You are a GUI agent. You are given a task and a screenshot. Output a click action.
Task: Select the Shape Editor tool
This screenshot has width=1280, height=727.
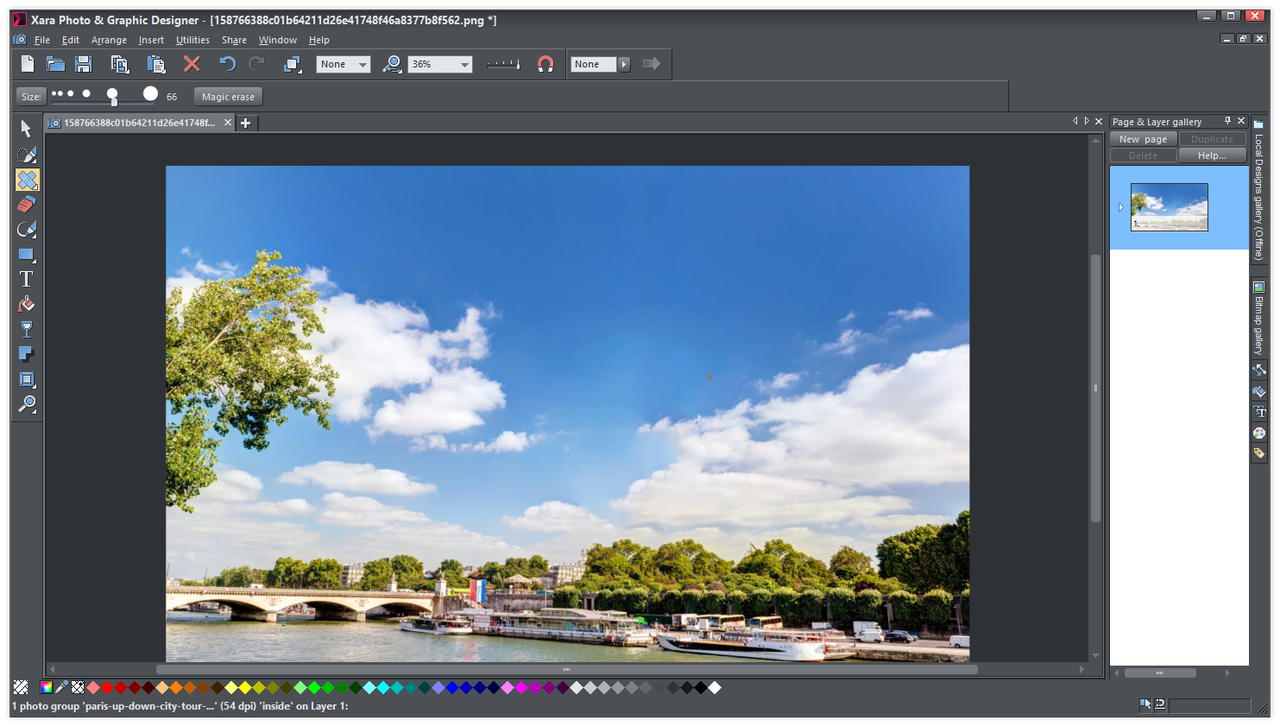[x=27, y=230]
